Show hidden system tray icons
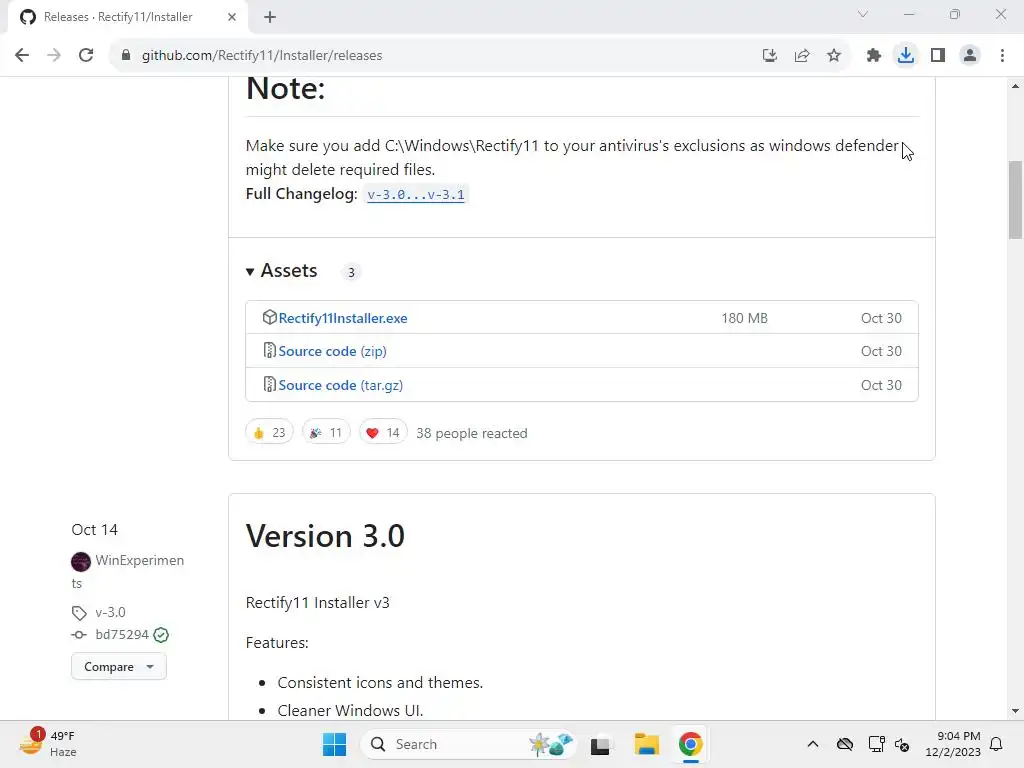The height and width of the screenshot is (768, 1024). pos(812,744)
